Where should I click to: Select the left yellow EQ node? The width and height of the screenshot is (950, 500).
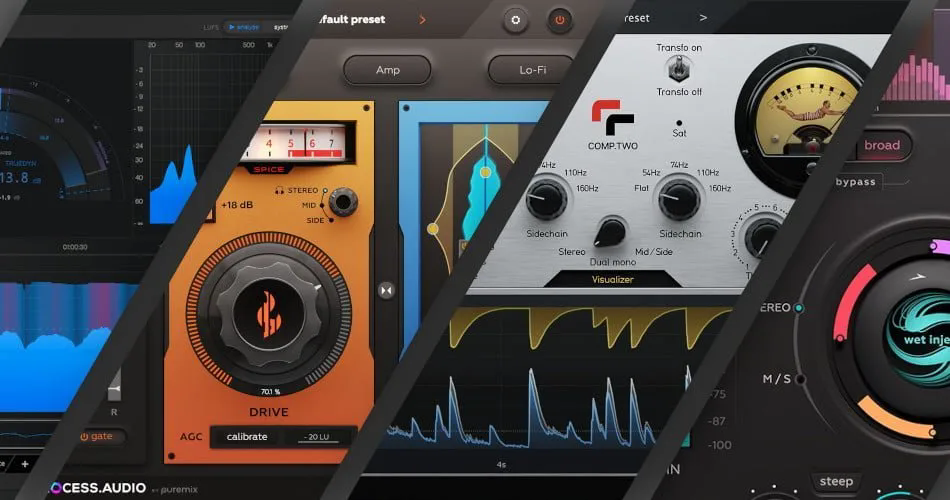pyautogui.click(x=433, y=229)
